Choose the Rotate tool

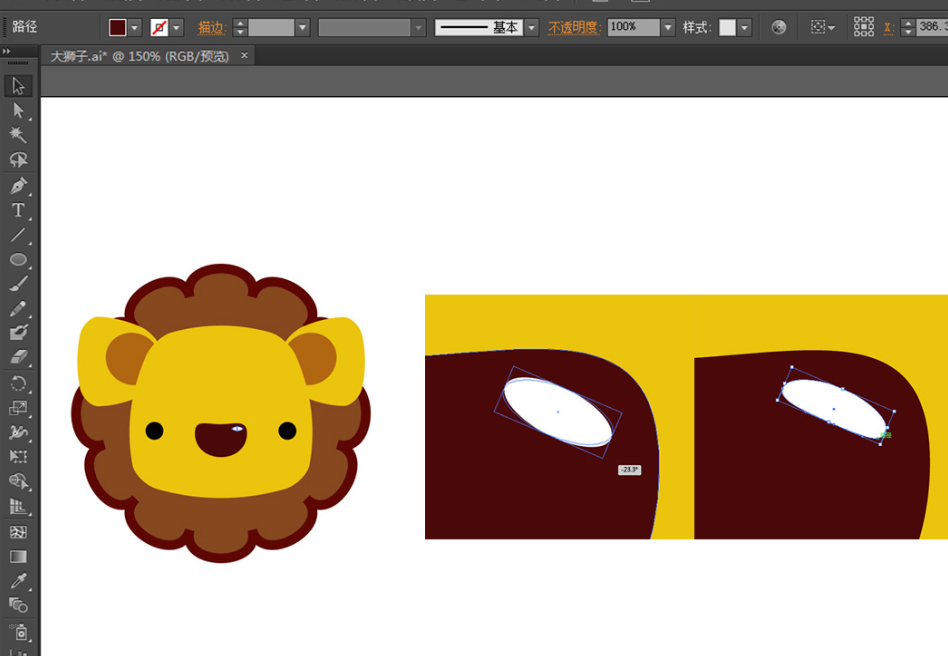pyautogui.click(x=18, y=383)
